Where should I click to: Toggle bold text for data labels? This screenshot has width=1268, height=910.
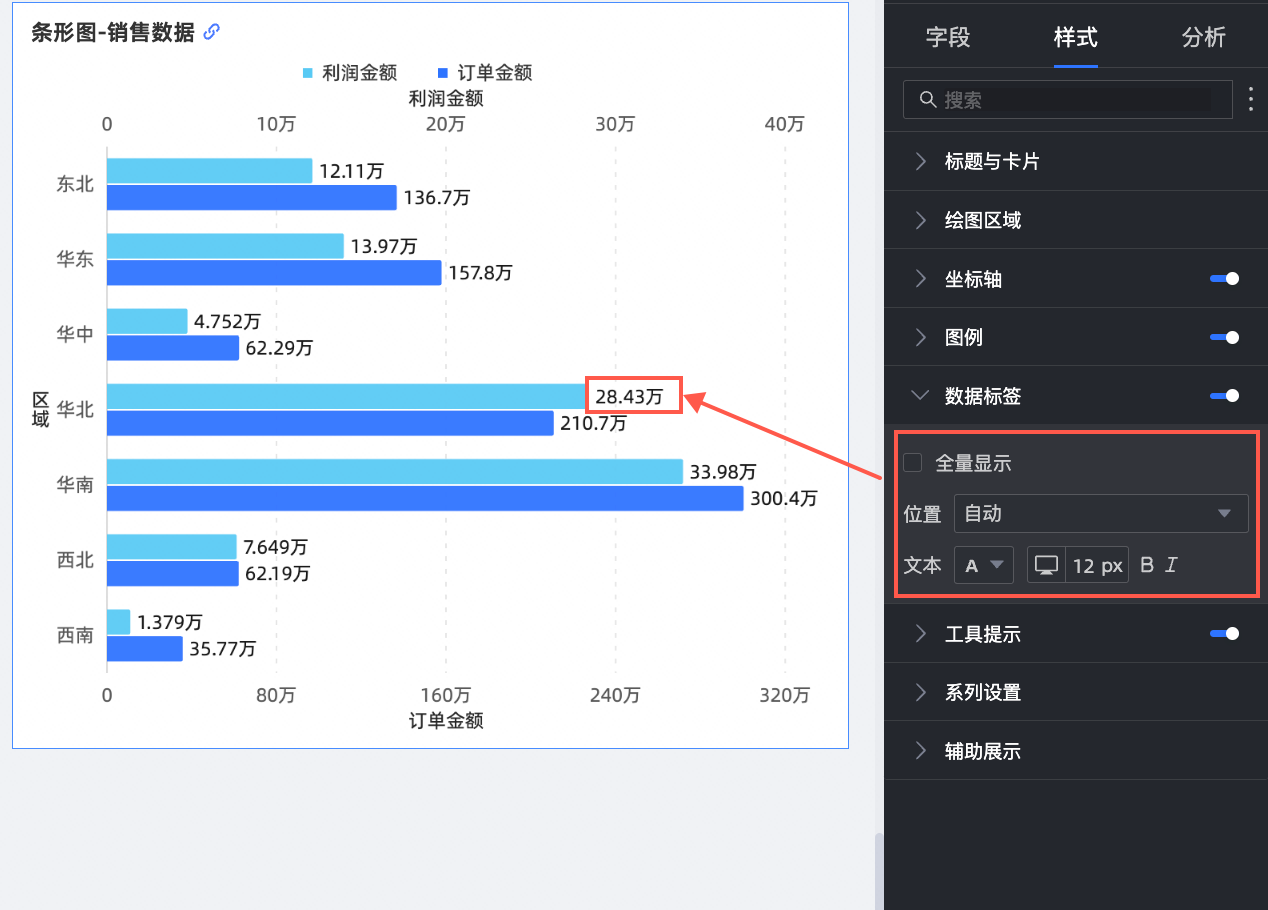[1147, 565]
